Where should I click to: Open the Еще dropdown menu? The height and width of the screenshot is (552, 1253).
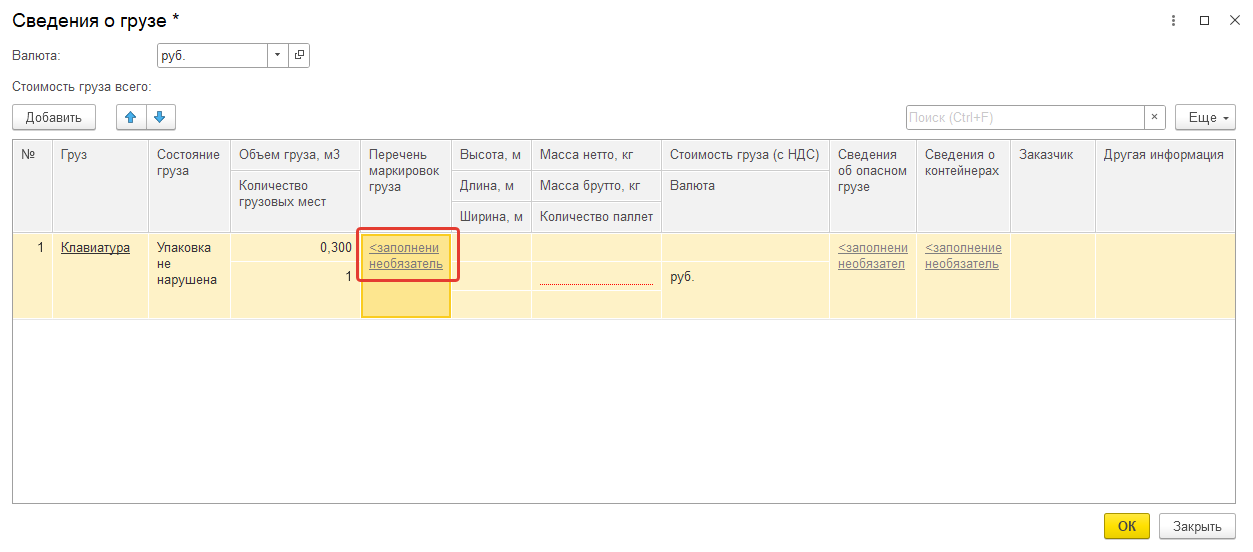coord(1207,117)
